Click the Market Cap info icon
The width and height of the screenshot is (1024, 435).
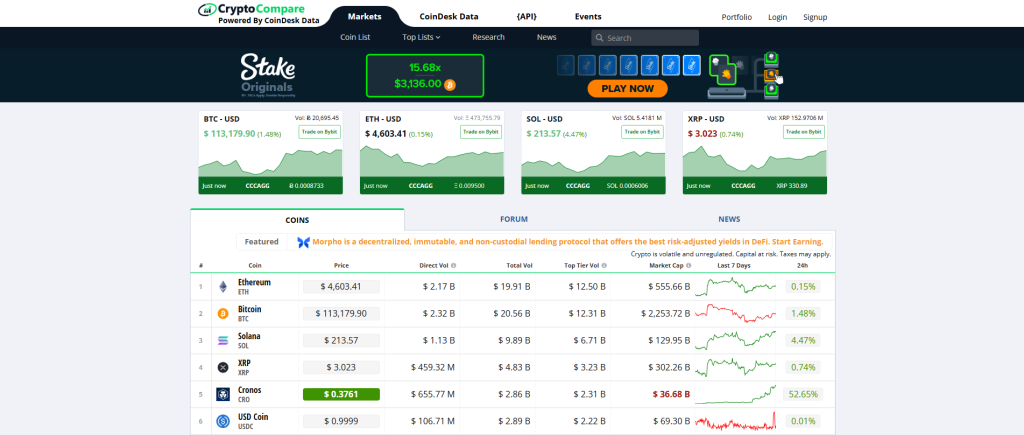(688, 266)
